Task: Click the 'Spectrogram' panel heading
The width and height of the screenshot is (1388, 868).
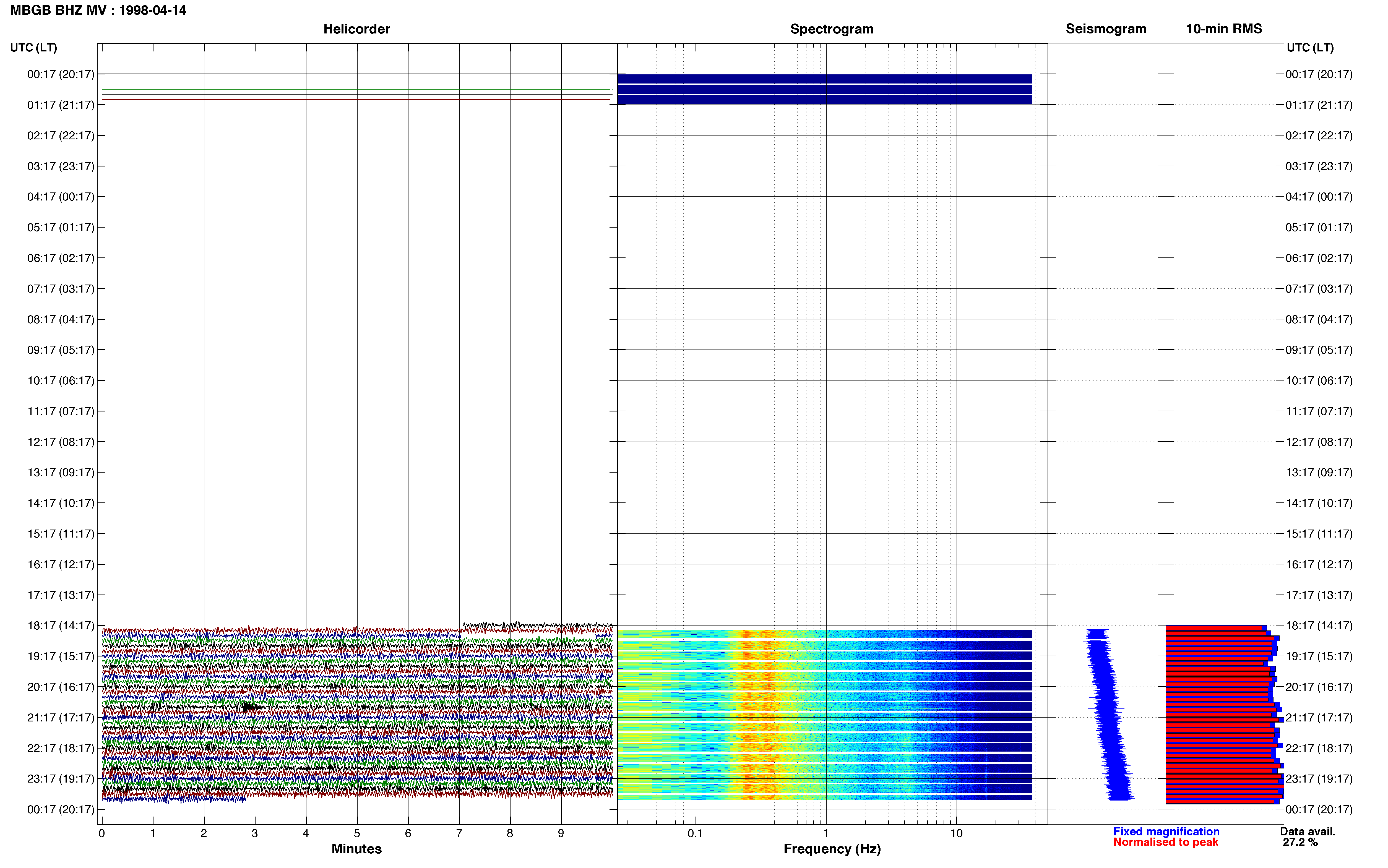Action: 832,29
